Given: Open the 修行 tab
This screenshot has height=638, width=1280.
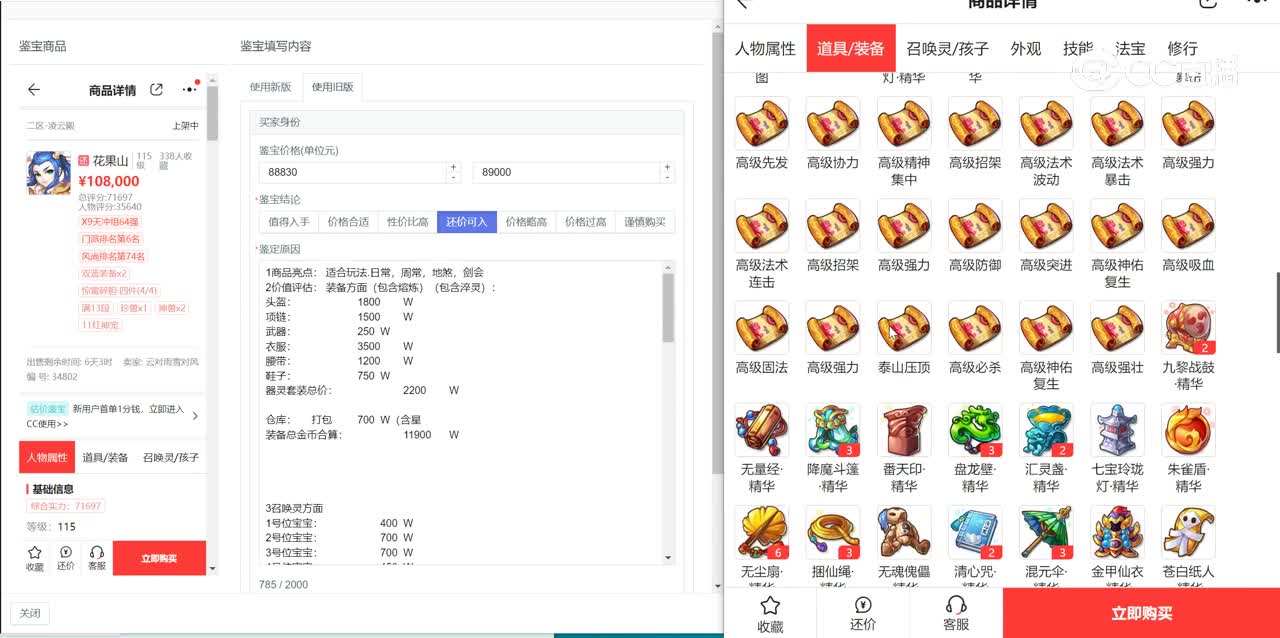Looking at the screenshot, I should click(x=1182, y=48).
